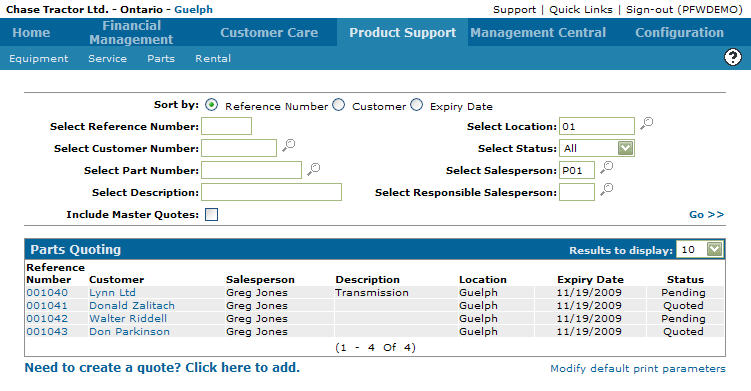Screen dimensions: 751x391
Task: Click Select Part Number lookup magnifier
Action: click(x=313, y=169)
